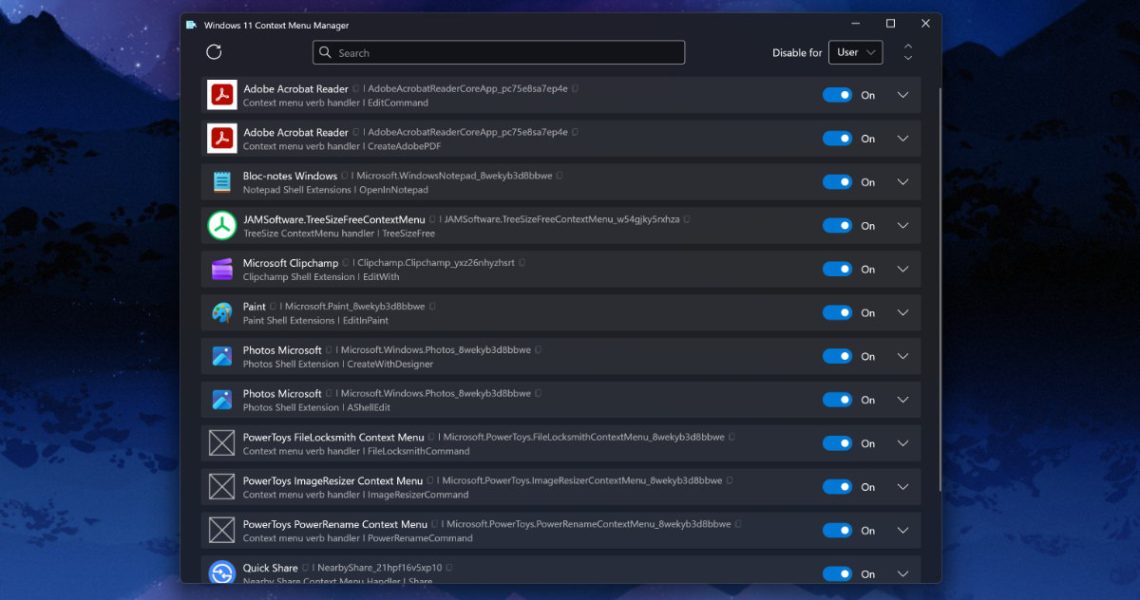Expand the PowerToys FileLocksmith entry details
Screen dimensions: 1140x600
902,443
